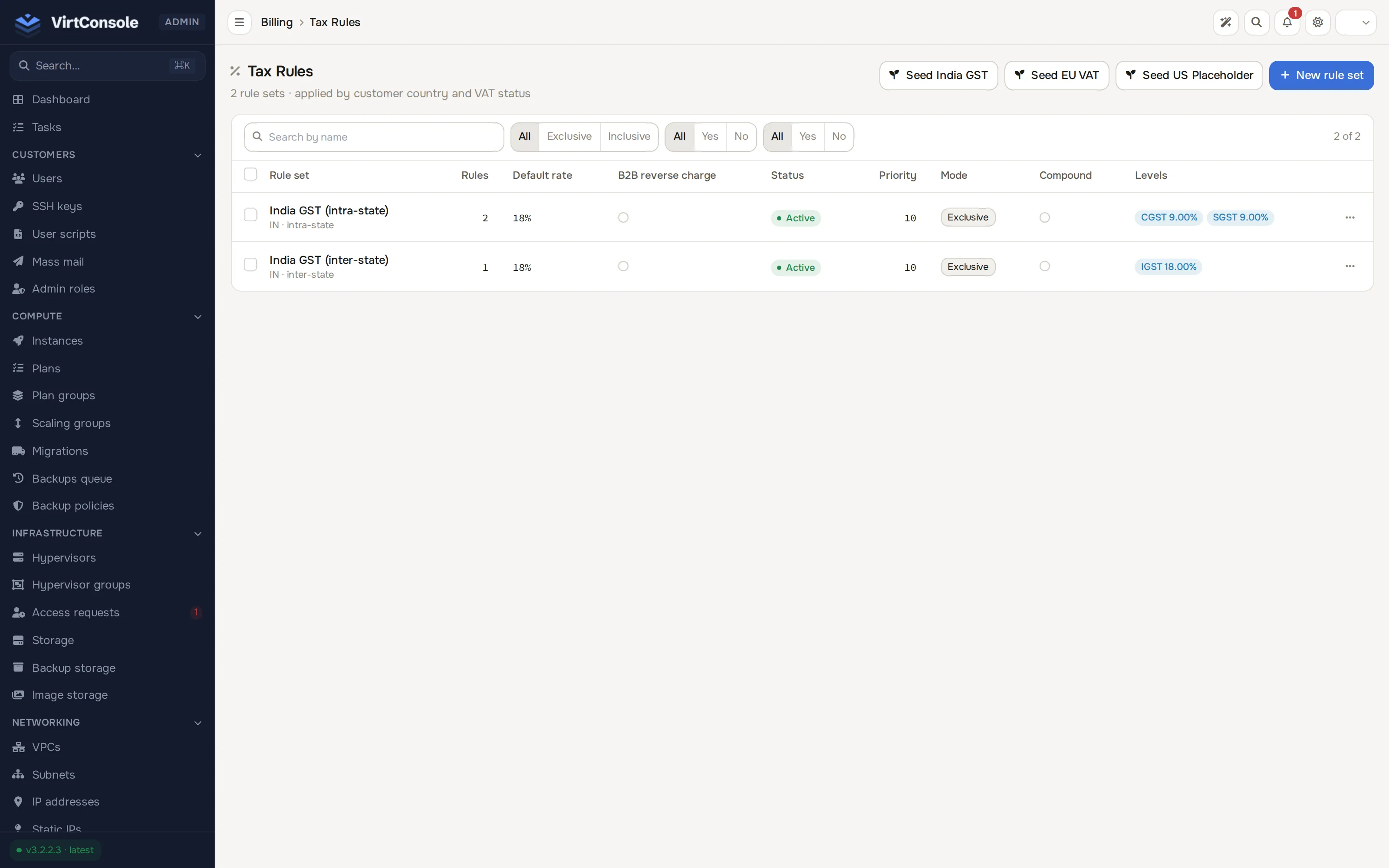Open IP addresses page
This screenshot has height=868, width=1389.
pos(107,802)
